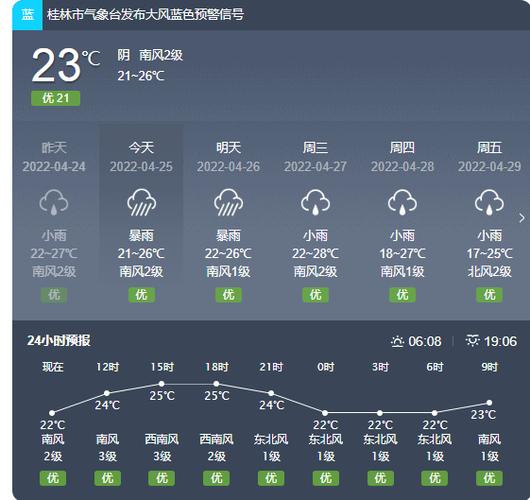This screenshot has width=530, height=500.
Task: Select the 明天 2022-04-26 forecast column
Action: click(228, 221)
